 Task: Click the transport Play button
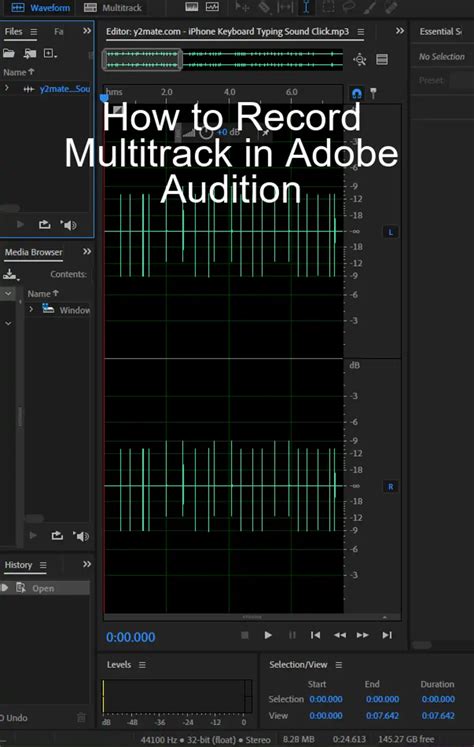(268, 635)
